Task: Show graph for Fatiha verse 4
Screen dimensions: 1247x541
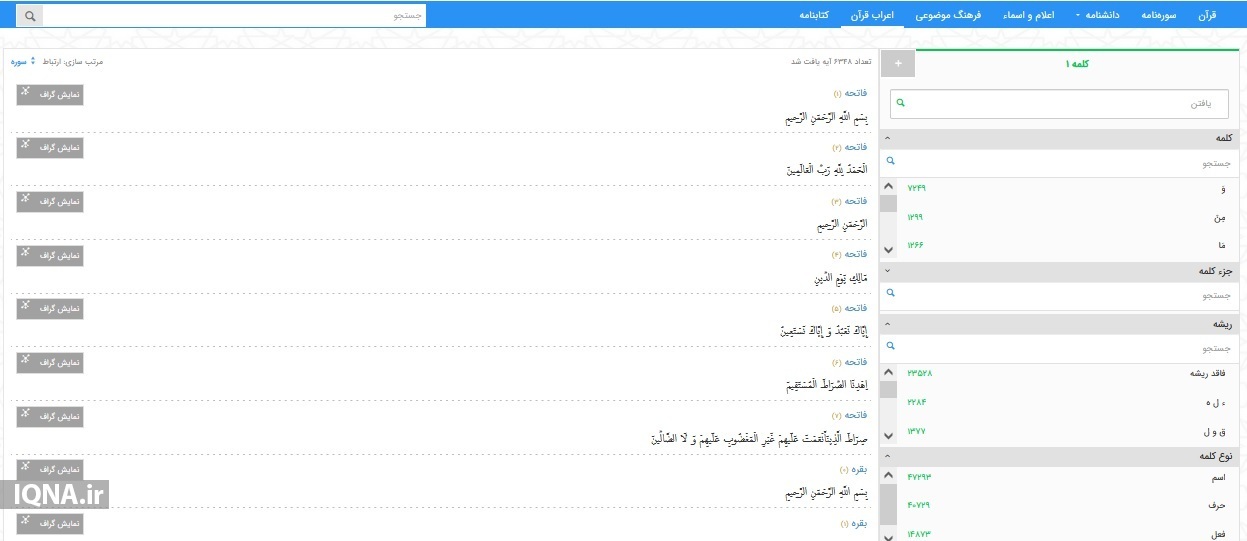Action: 50,256
